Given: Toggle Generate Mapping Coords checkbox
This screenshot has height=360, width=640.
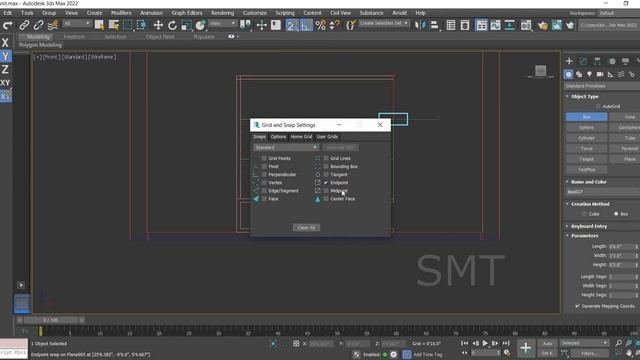Looking at the screenshot, I should click(577, 306).
